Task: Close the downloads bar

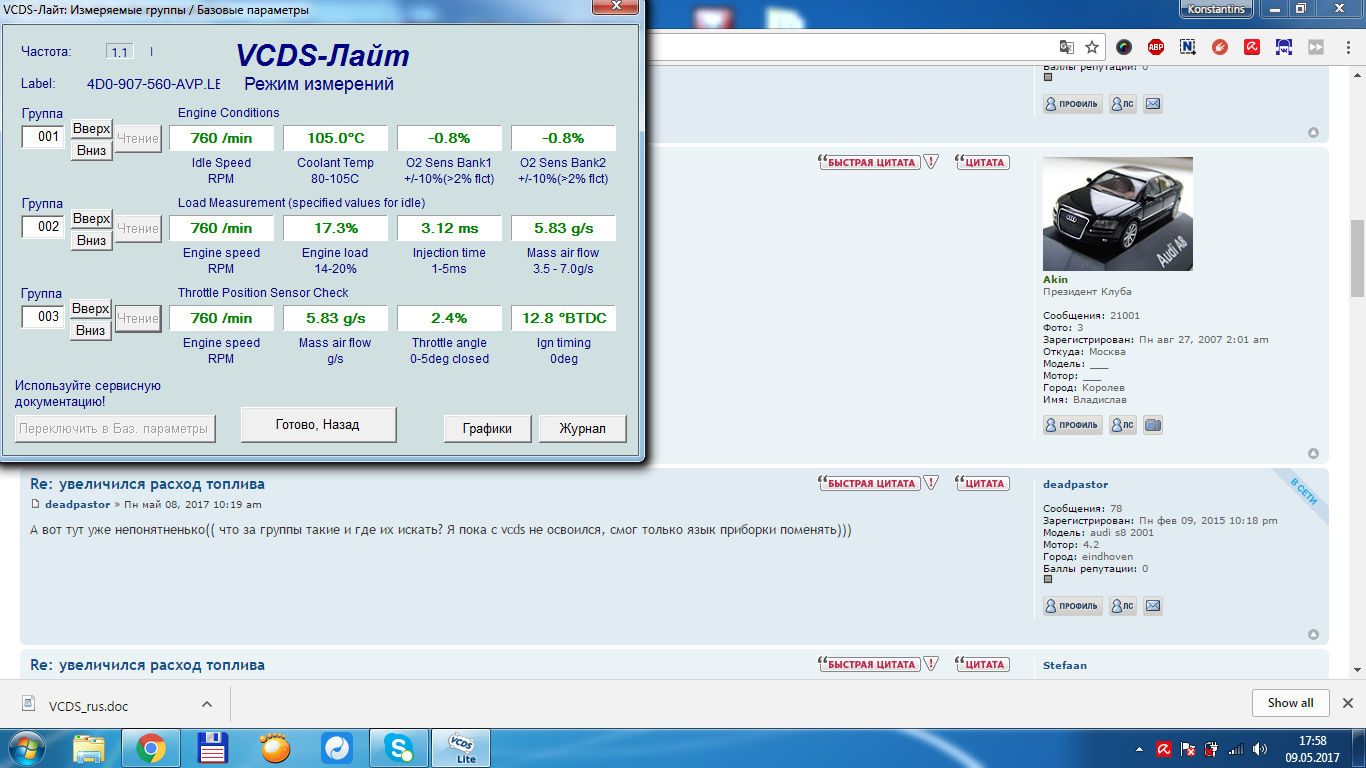Action: click(x=1347, y=703)
